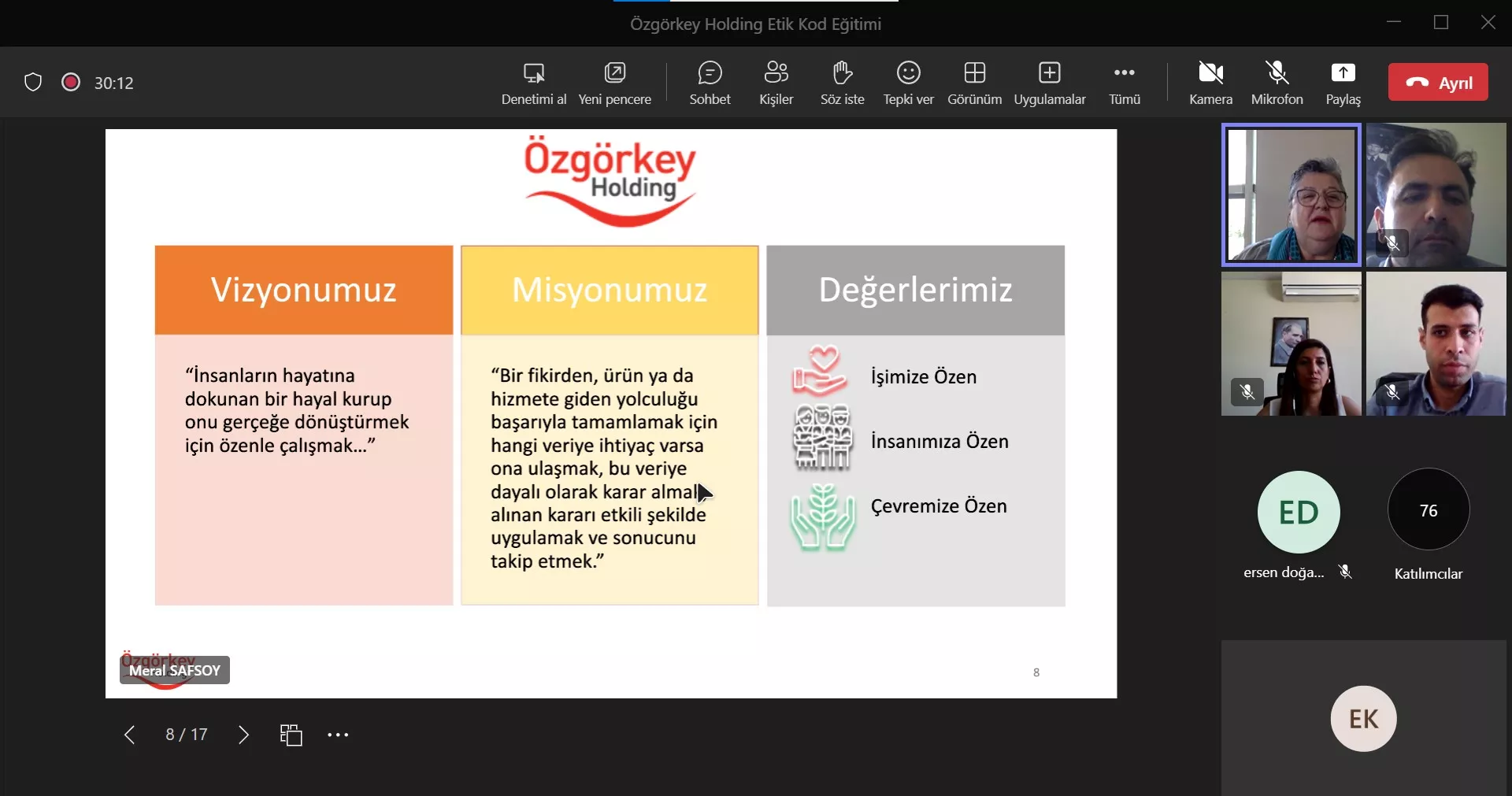Viewport: 1512px width, 796px height.
Task: Open Uygulamalar apps panel
Action: point(1049,83)
